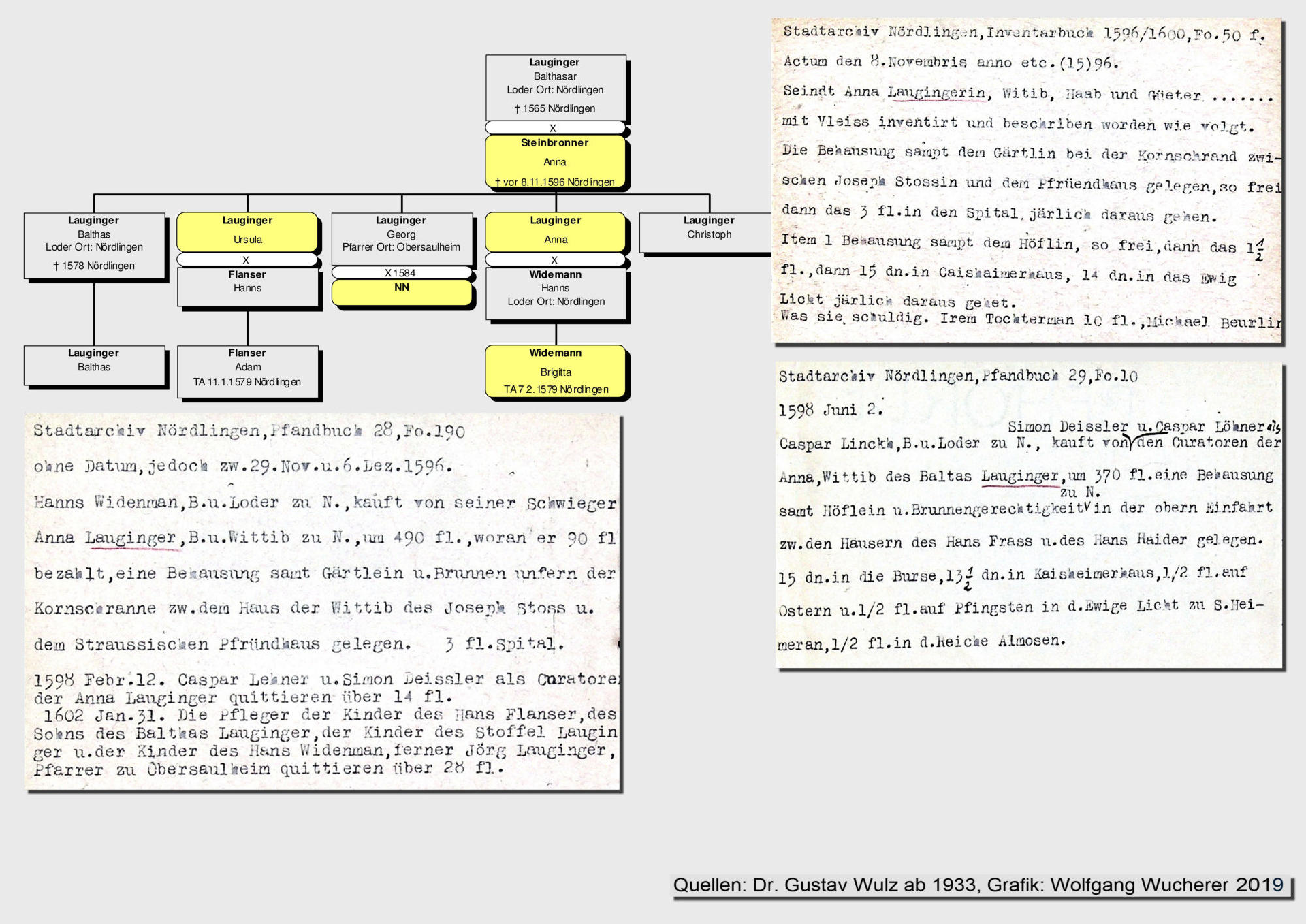Click the Quellen Dr. Gustav Wulz credit line
1306x924 pixels.
tap(978, 885)
